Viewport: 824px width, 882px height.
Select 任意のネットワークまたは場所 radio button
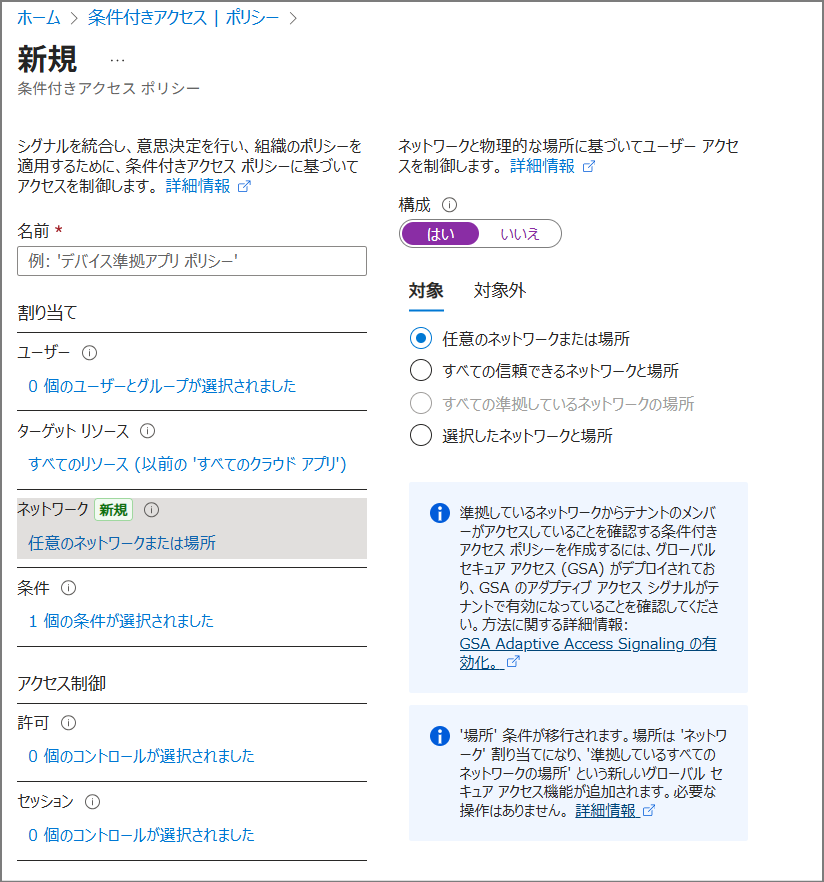[x=421, y=339]
